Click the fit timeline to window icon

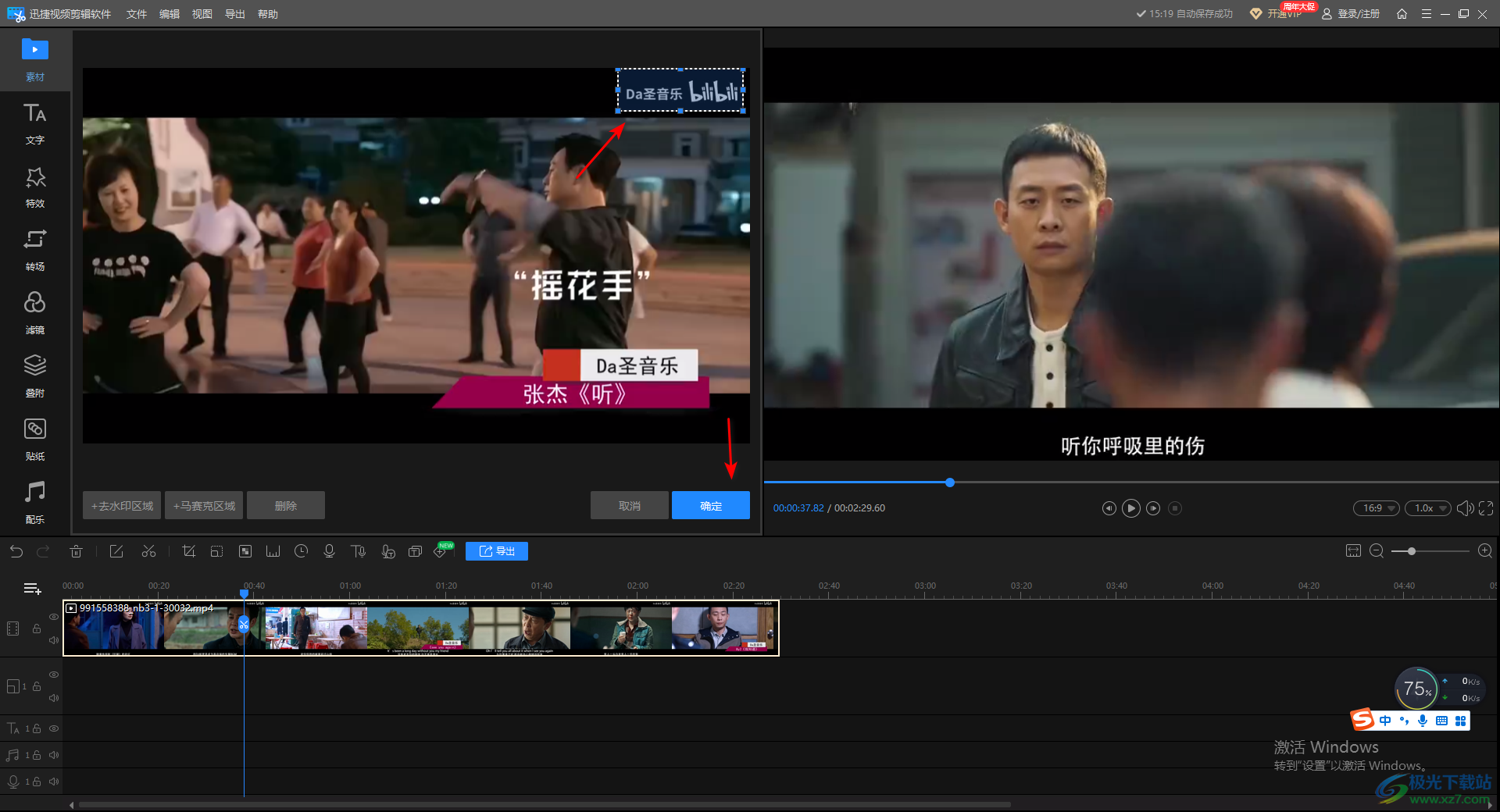pyautogui.click(x=1353, y=551)
